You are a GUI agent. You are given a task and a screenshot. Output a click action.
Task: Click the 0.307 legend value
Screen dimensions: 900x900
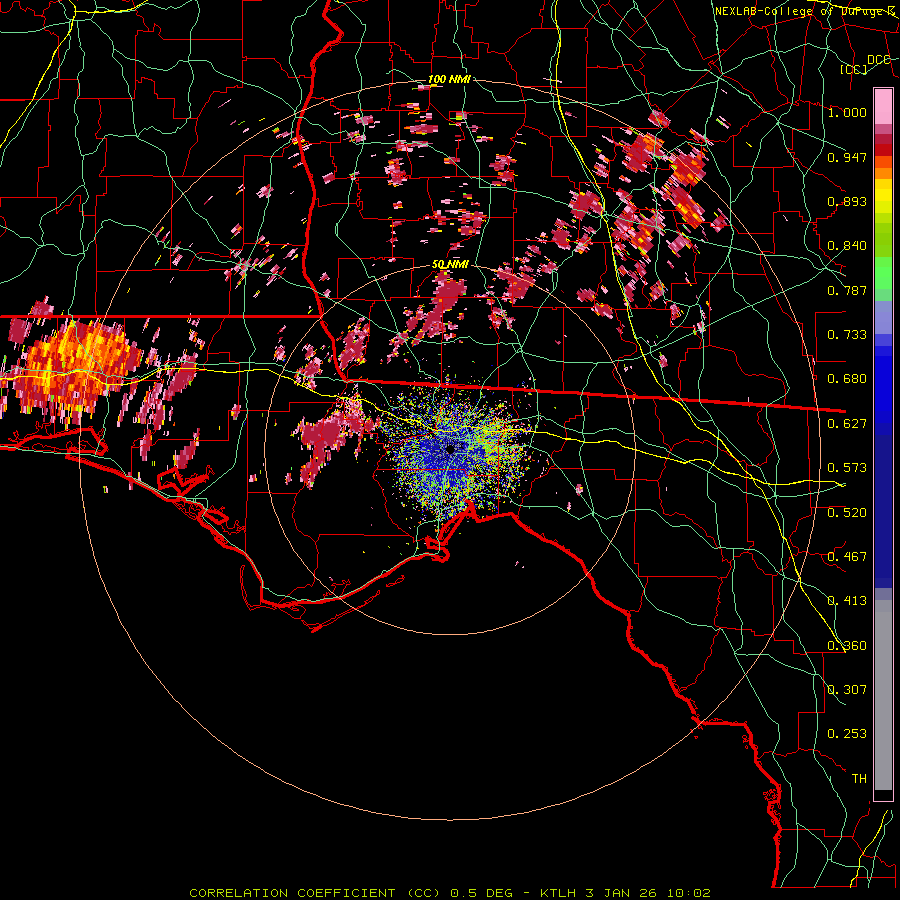[847, 690]
